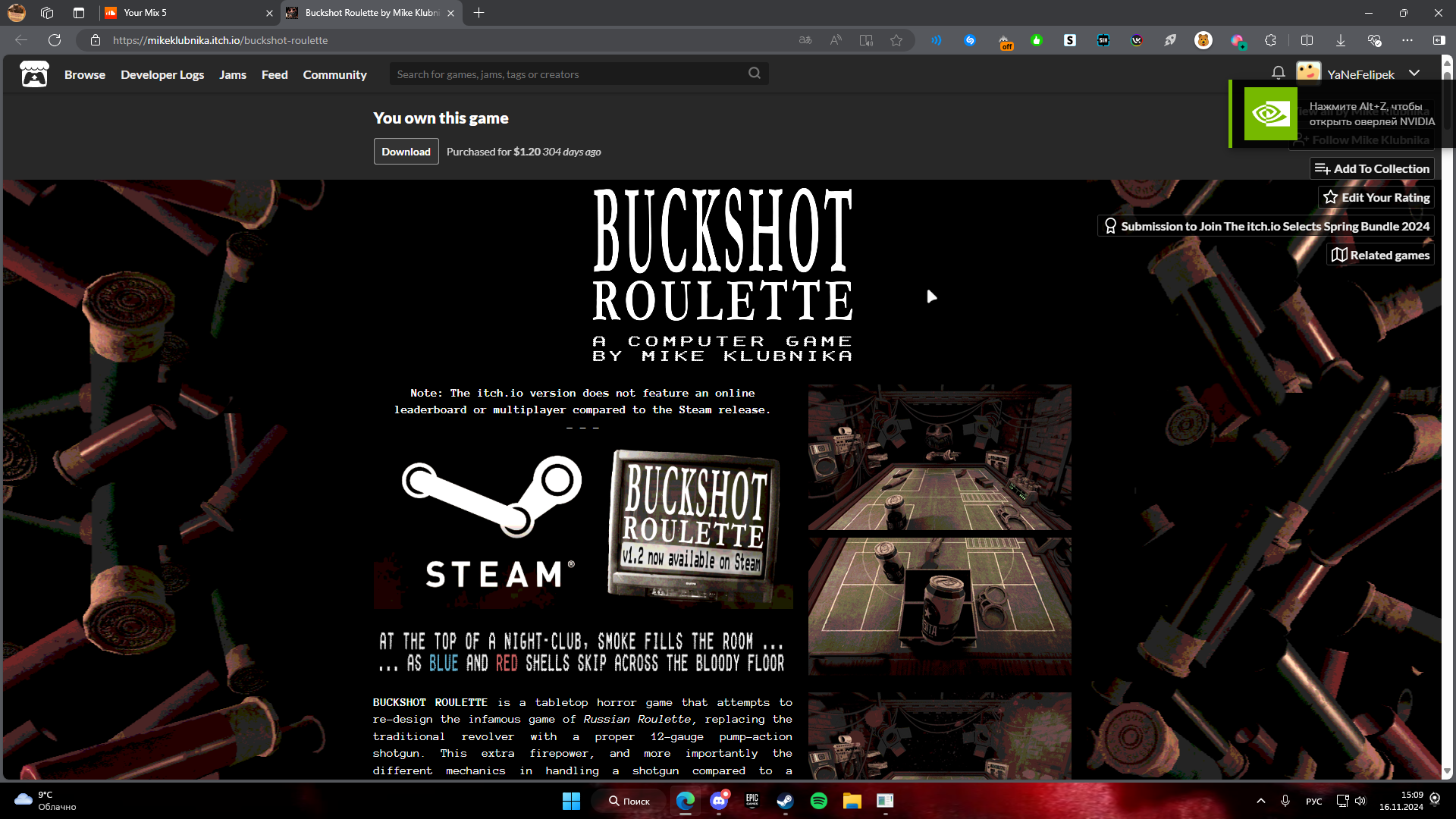Click the page scrollbar down arrow
Image resolution: width=1456 pixels, height=819 pixels.
(1447, 771)
